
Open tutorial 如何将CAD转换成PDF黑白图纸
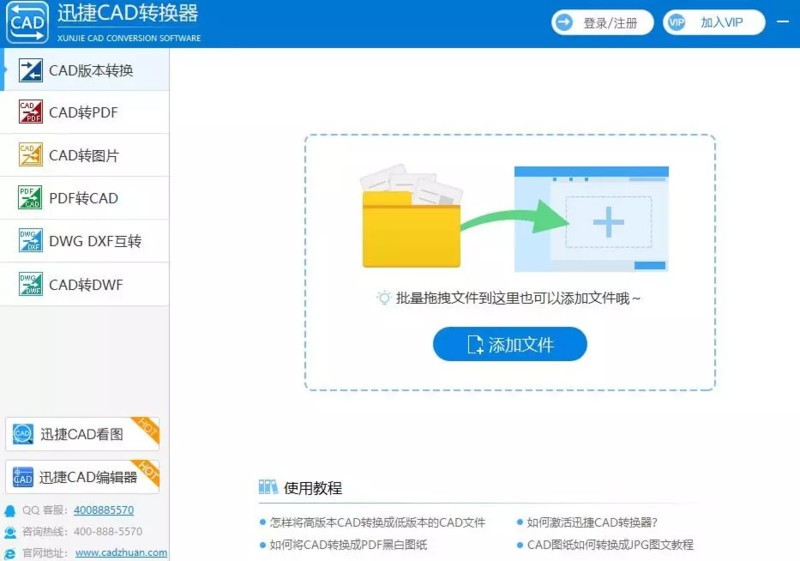pyautogui.click(x=348, y=545)
